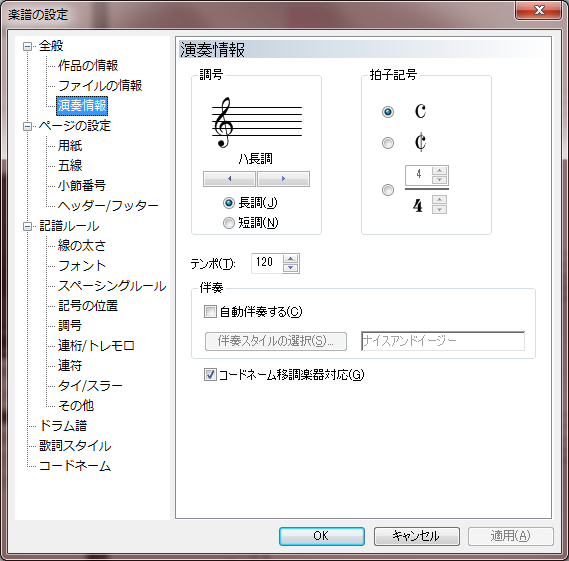Decrease tempo with the down arrow

coord(291,268)
